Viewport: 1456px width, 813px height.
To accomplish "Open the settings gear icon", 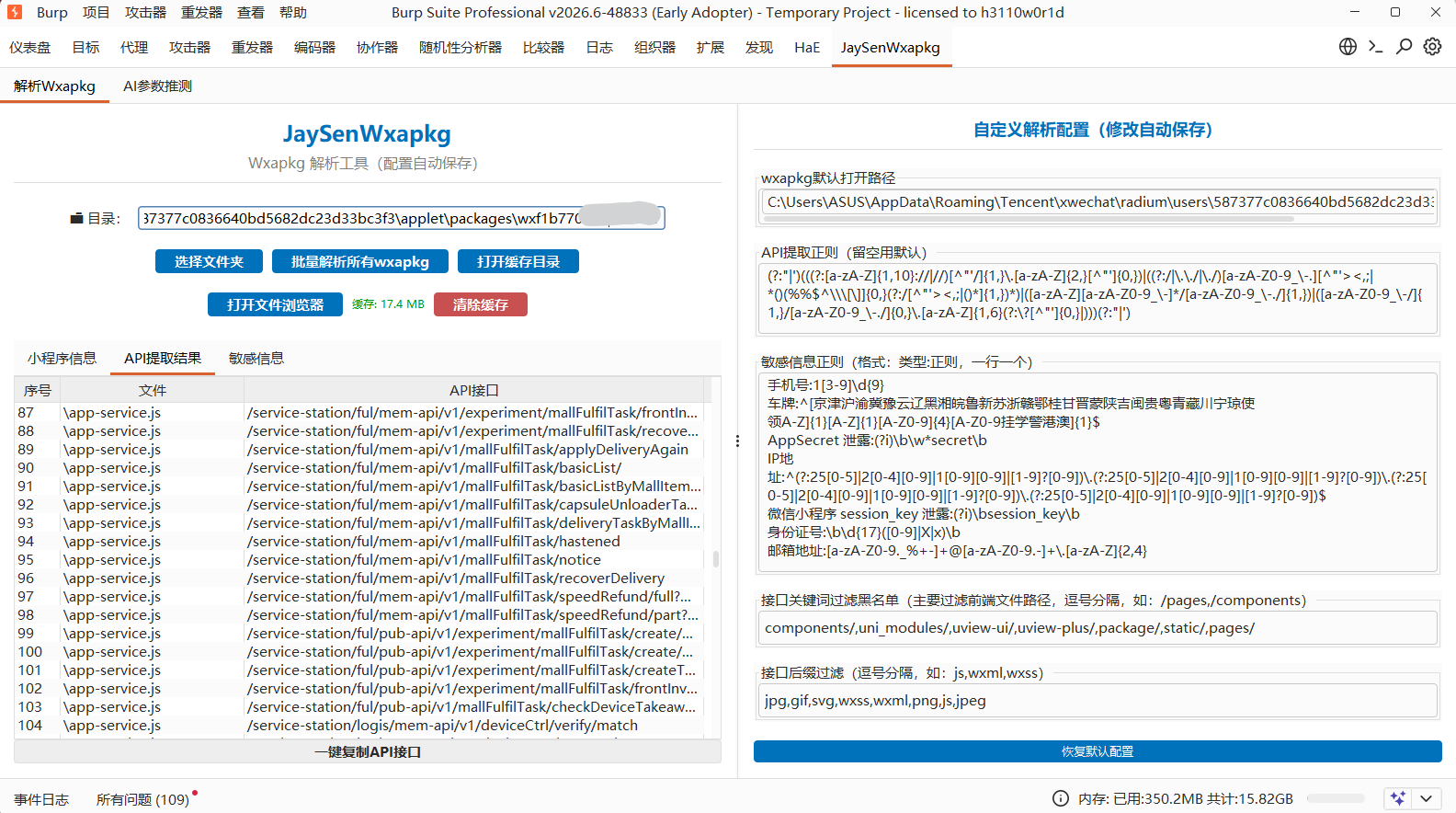I will point(1432,46).
